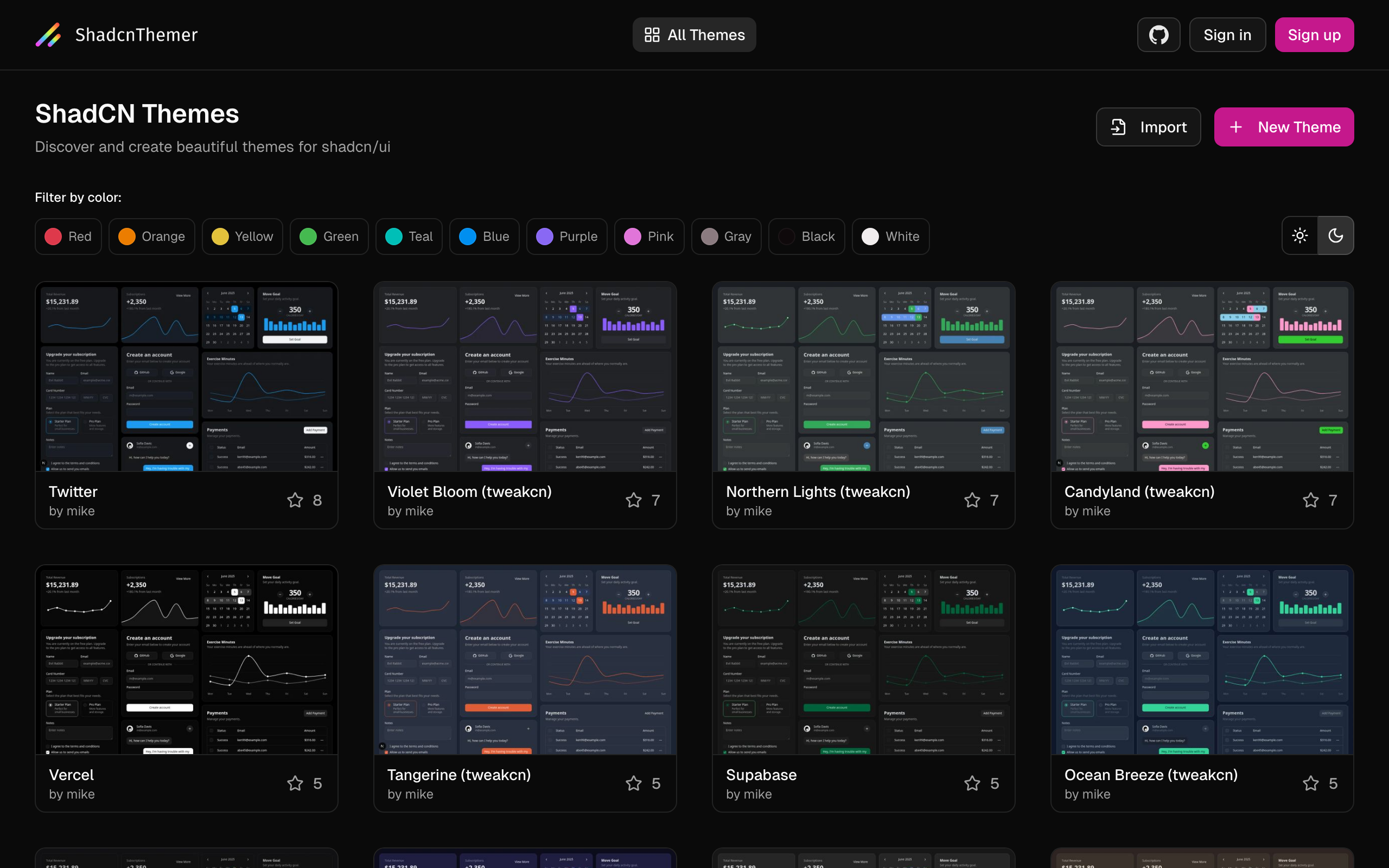The image size is (1389, 868).
Task: Filter themes by Teal color
Action: (x=409, y=237)
